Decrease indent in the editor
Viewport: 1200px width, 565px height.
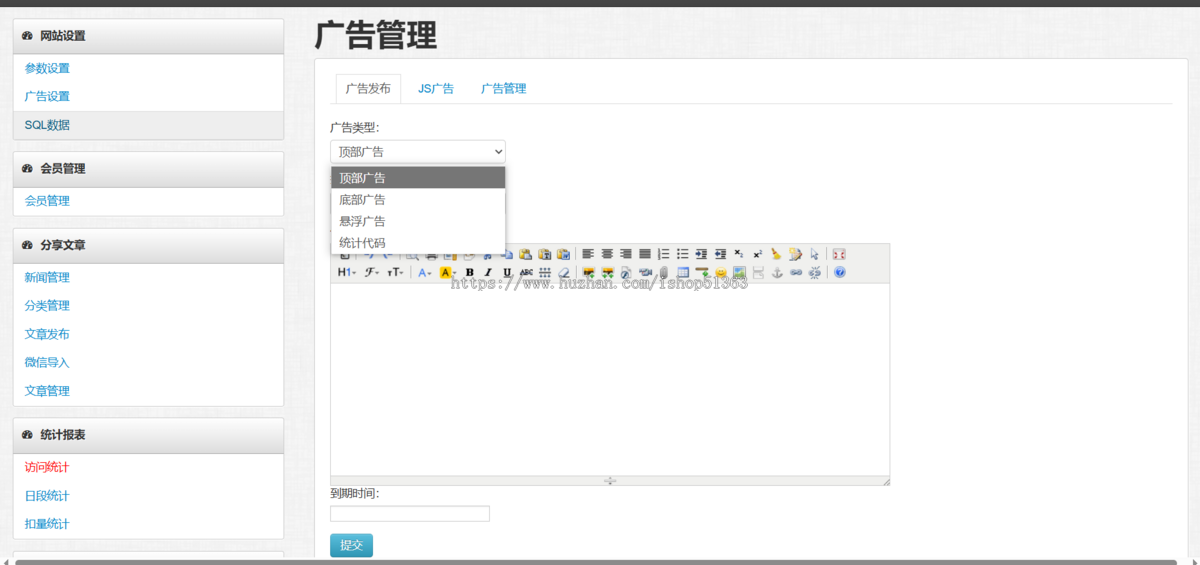point(721,254)
